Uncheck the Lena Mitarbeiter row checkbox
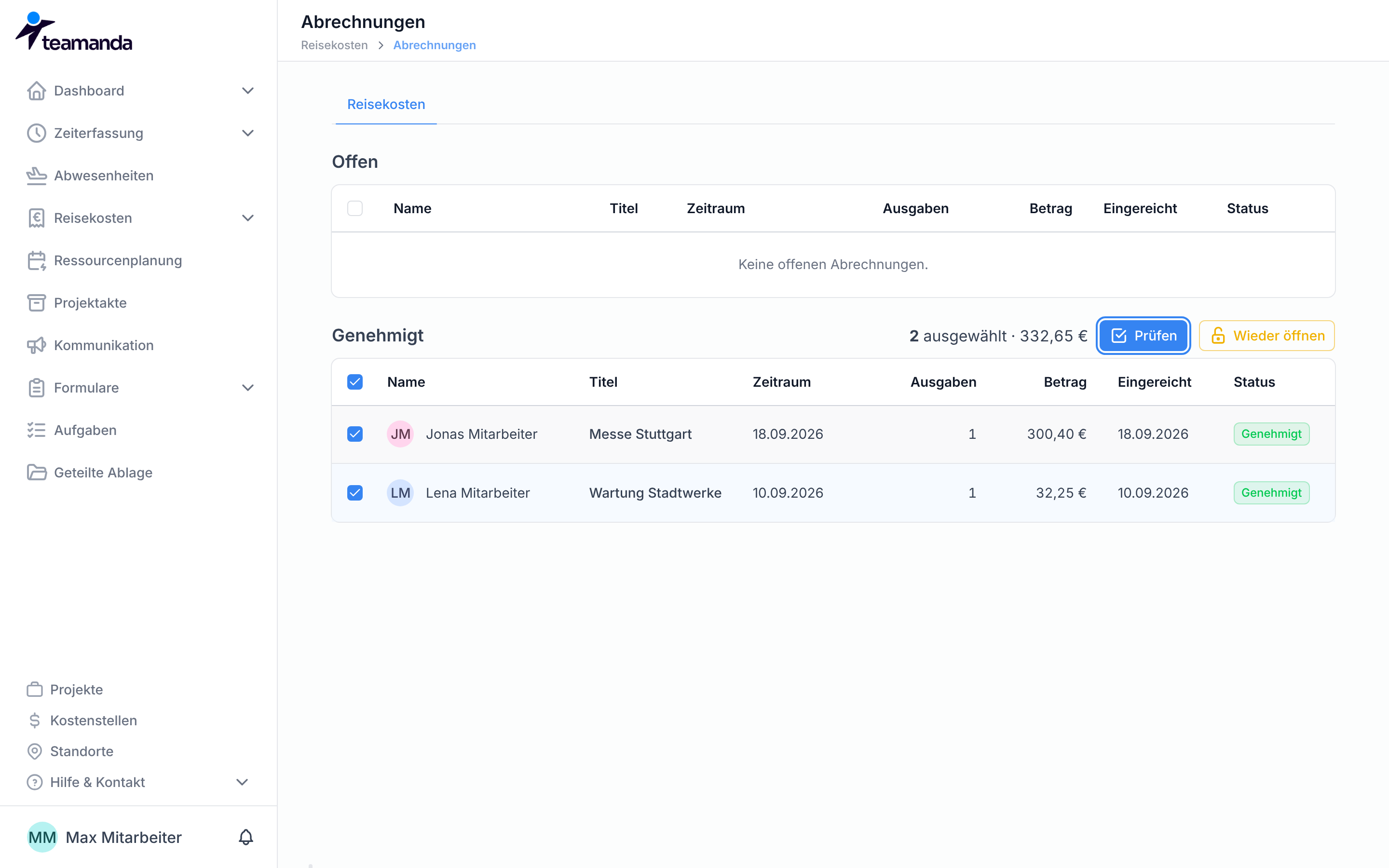The height and width of the screenshot is (868, 1389). click(x=354, y=493)
